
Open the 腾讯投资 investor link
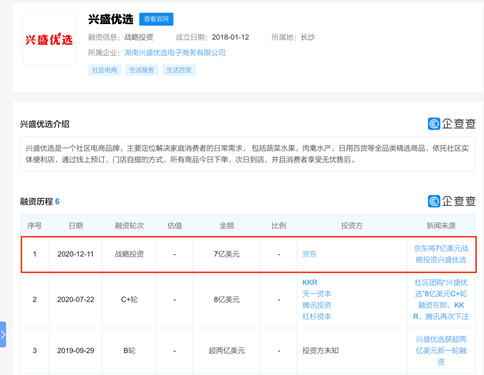coord(317,305)
